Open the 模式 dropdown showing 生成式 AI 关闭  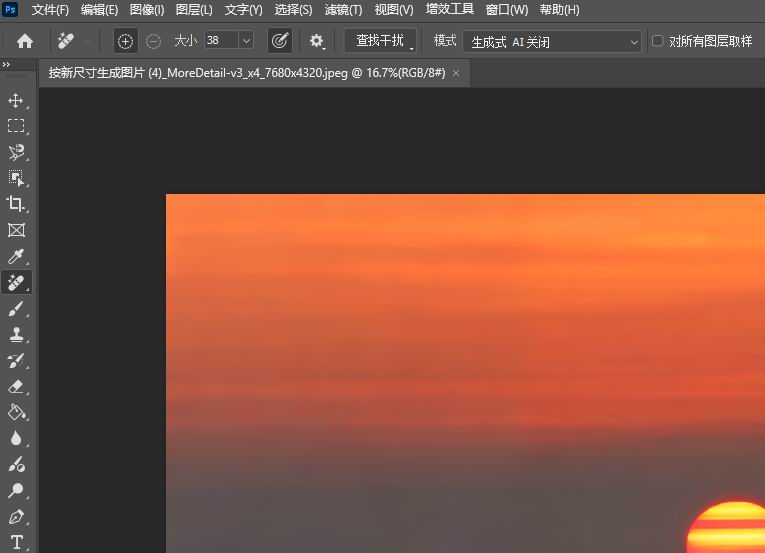point(551,41)
